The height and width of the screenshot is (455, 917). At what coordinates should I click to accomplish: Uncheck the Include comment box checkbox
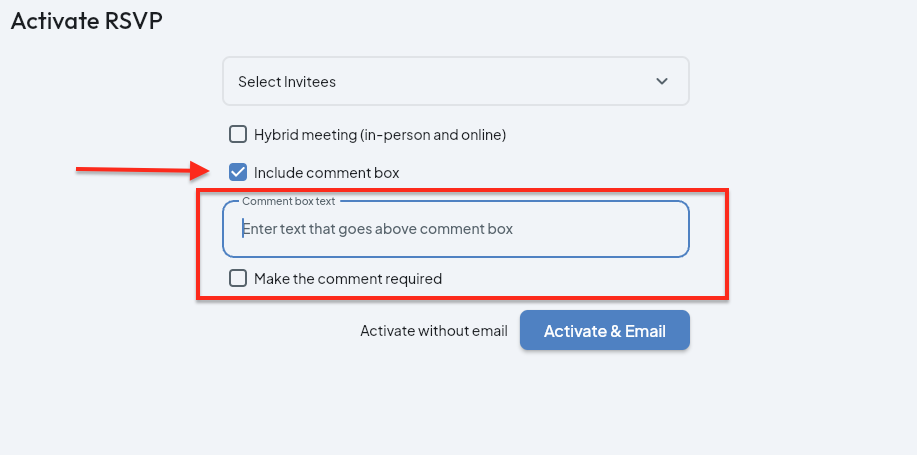238,172
